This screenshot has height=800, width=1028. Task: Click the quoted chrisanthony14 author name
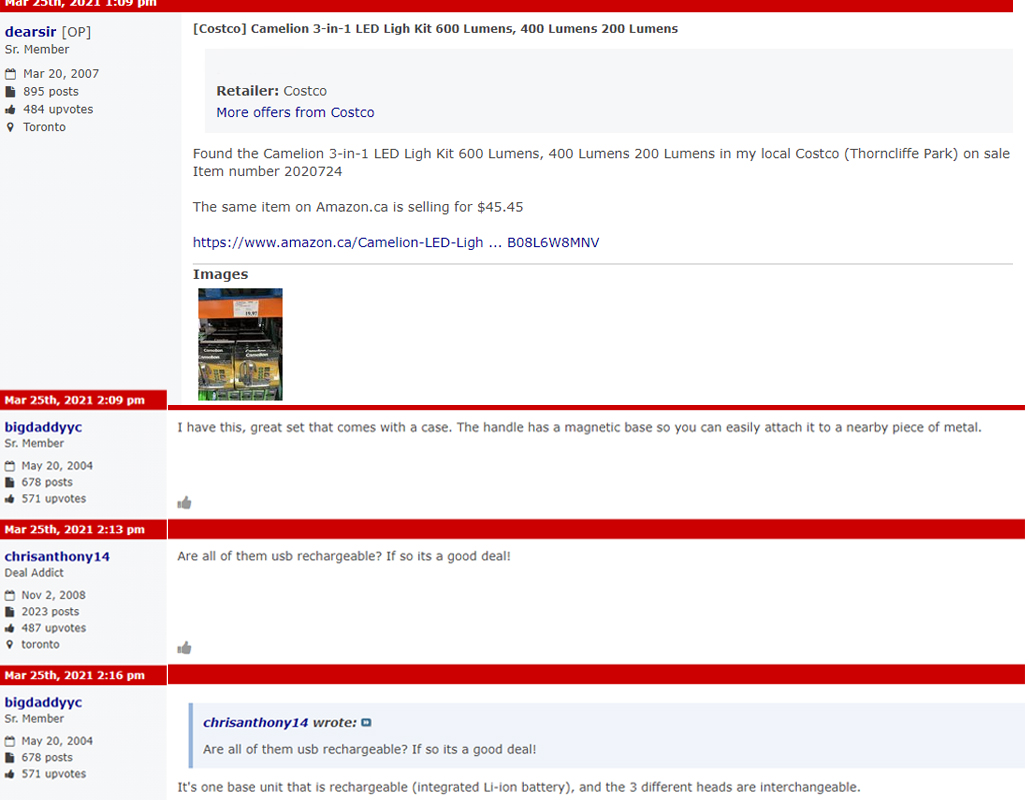tap(255, 723)
